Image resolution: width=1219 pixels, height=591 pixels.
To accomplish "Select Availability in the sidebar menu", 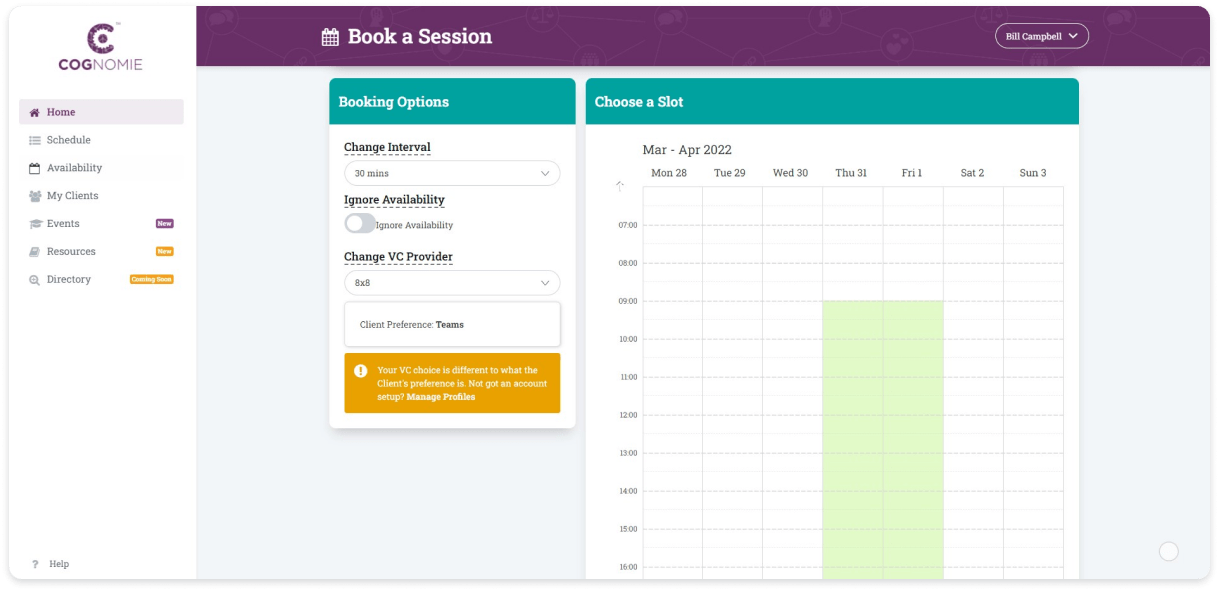I will point(74,167).
